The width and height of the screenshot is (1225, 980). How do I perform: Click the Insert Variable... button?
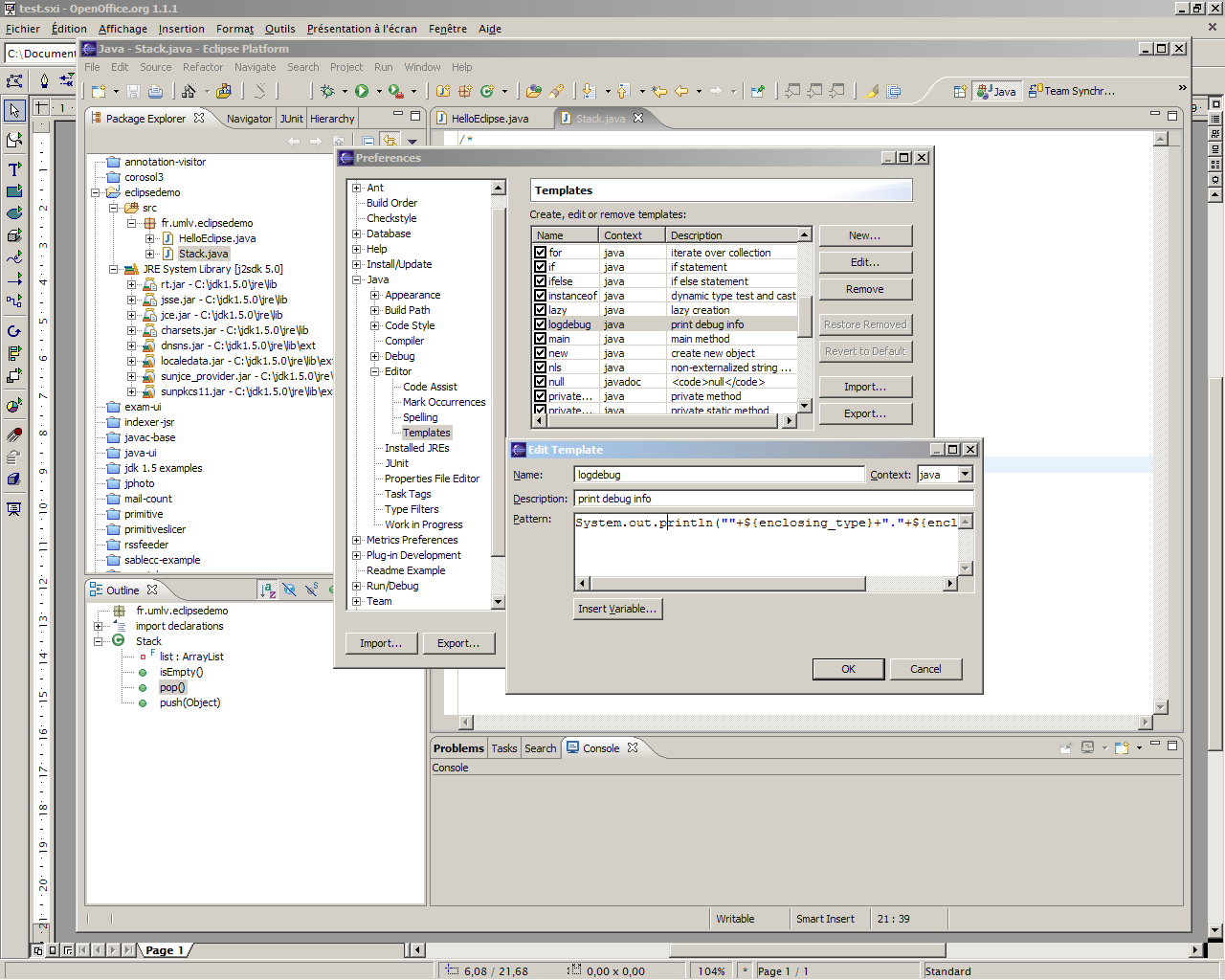coord(617,609)
